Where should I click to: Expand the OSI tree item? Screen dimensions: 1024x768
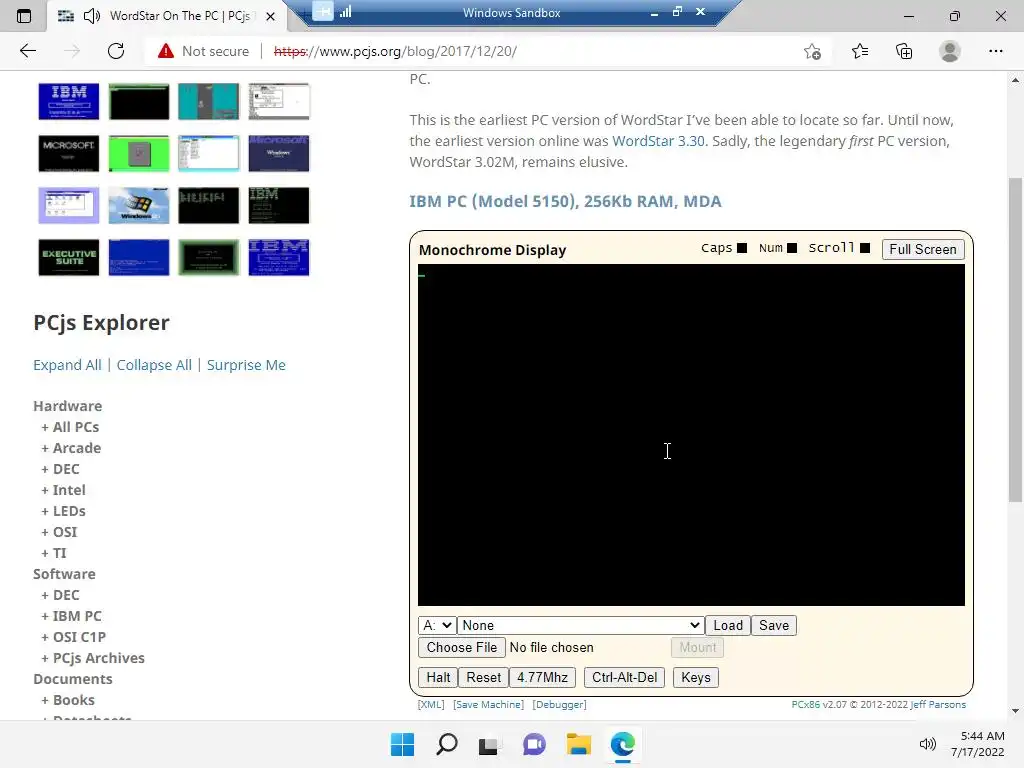tap(59, 532)
